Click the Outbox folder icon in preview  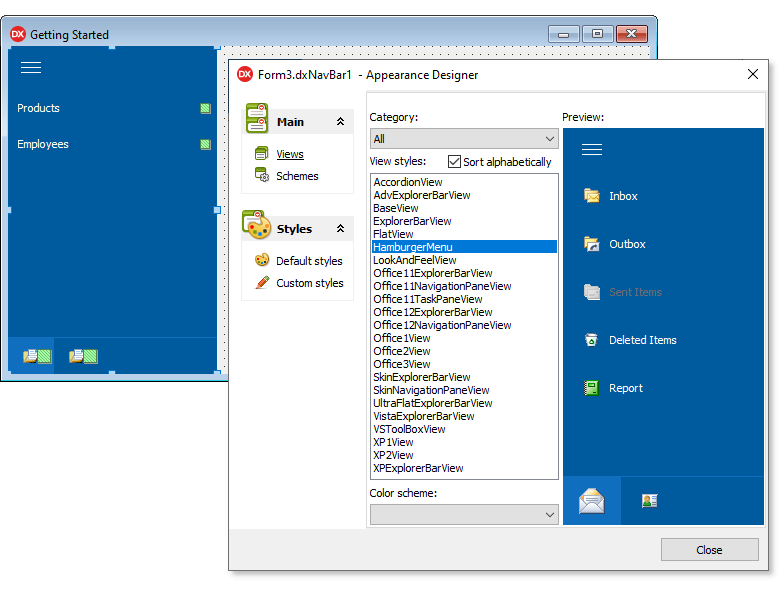pos(592,244)
